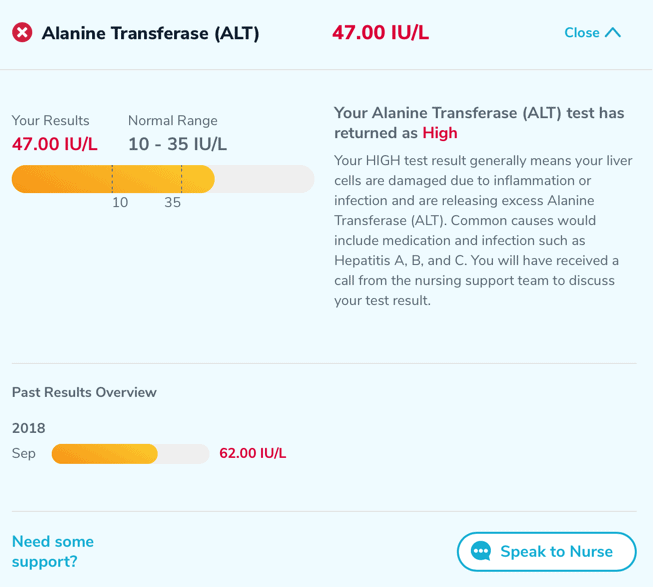
Task: Click the header value 47.00 IU/L
Action: pyautogui.click(x=380, y=32)
